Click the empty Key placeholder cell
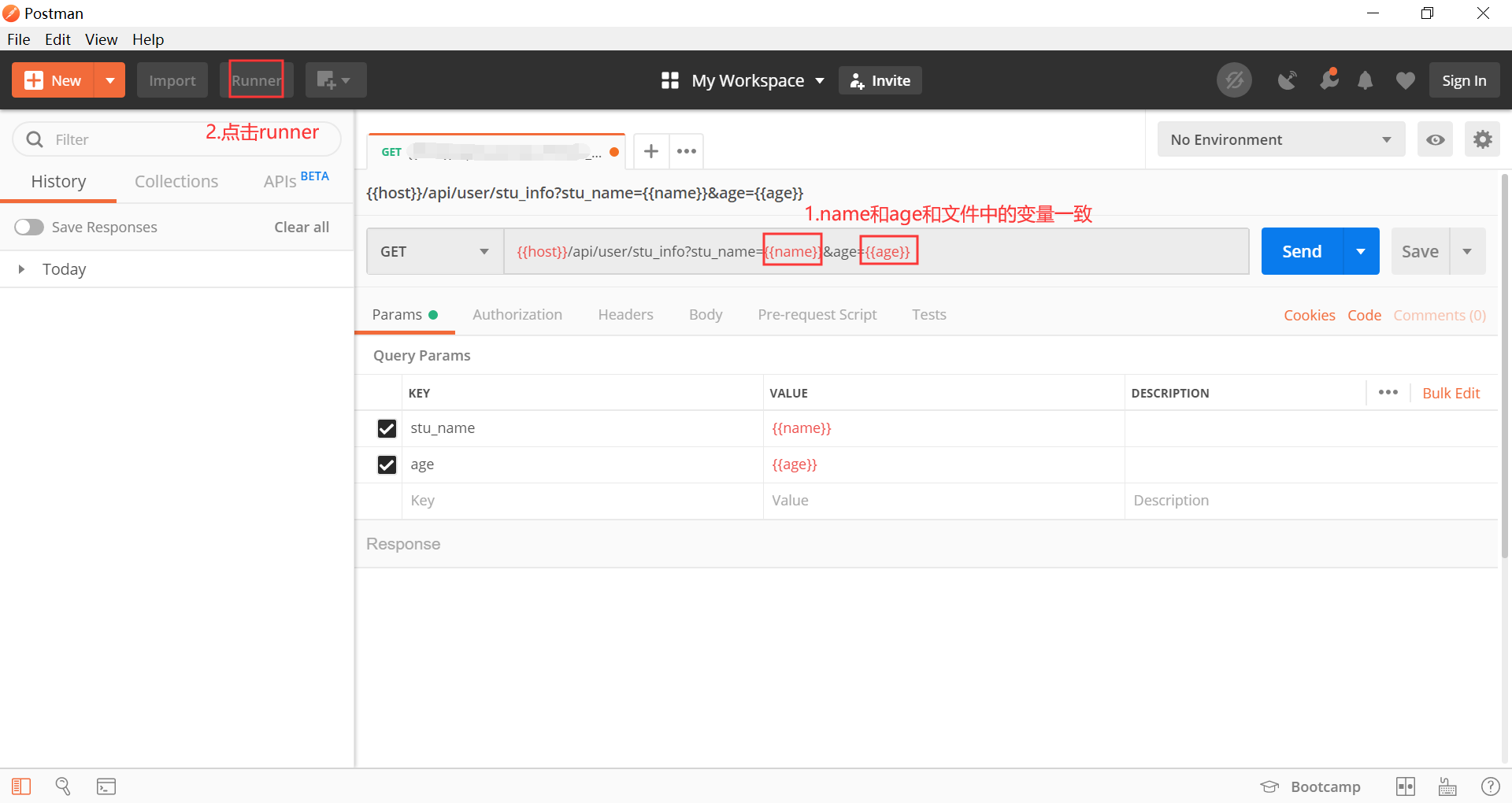1512x803 pixels. [583, 501]
